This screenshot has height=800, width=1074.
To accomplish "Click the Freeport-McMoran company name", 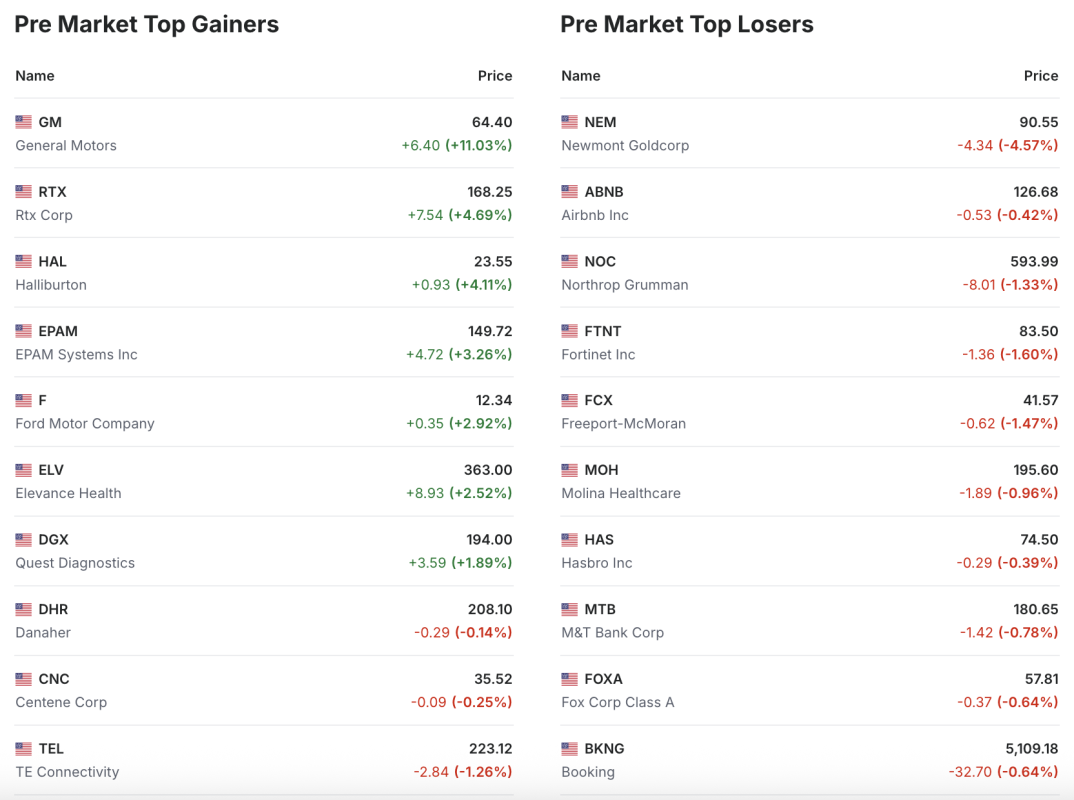I will [623, 424].
